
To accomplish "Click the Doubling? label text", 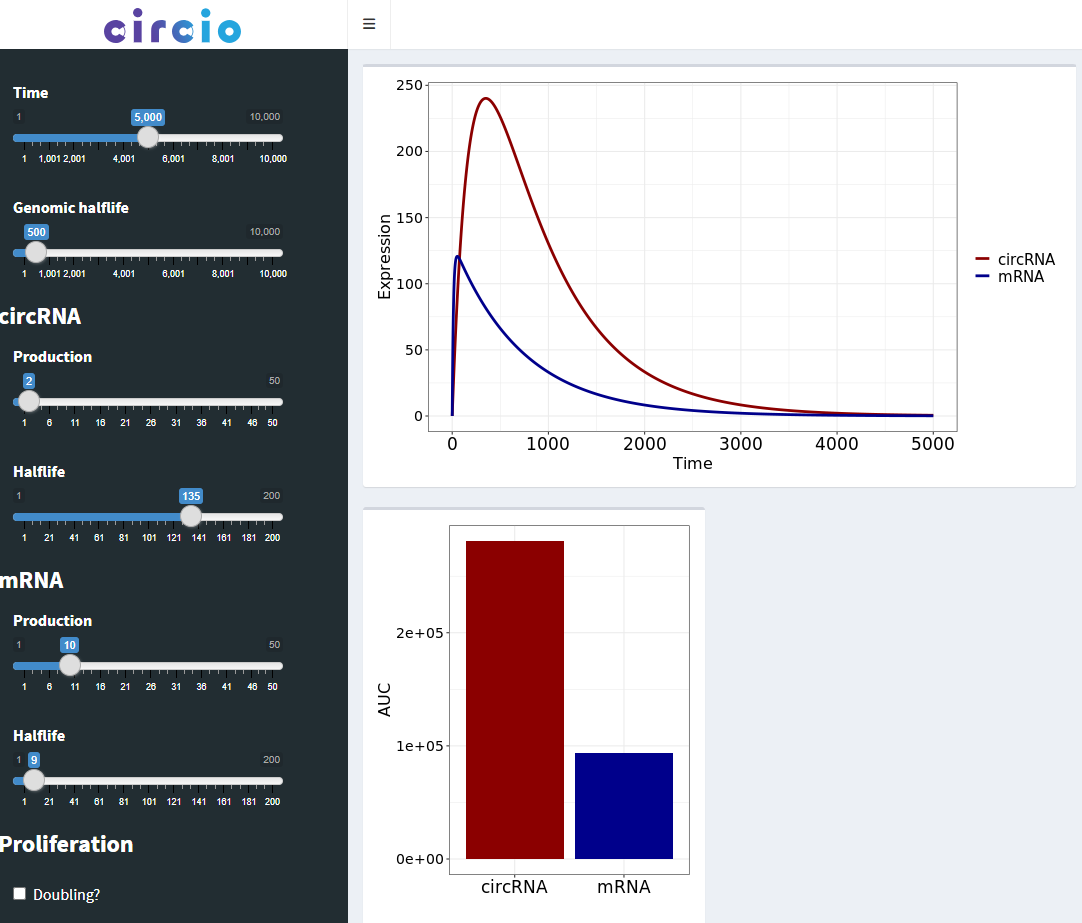I will click(x=66, y=895).
